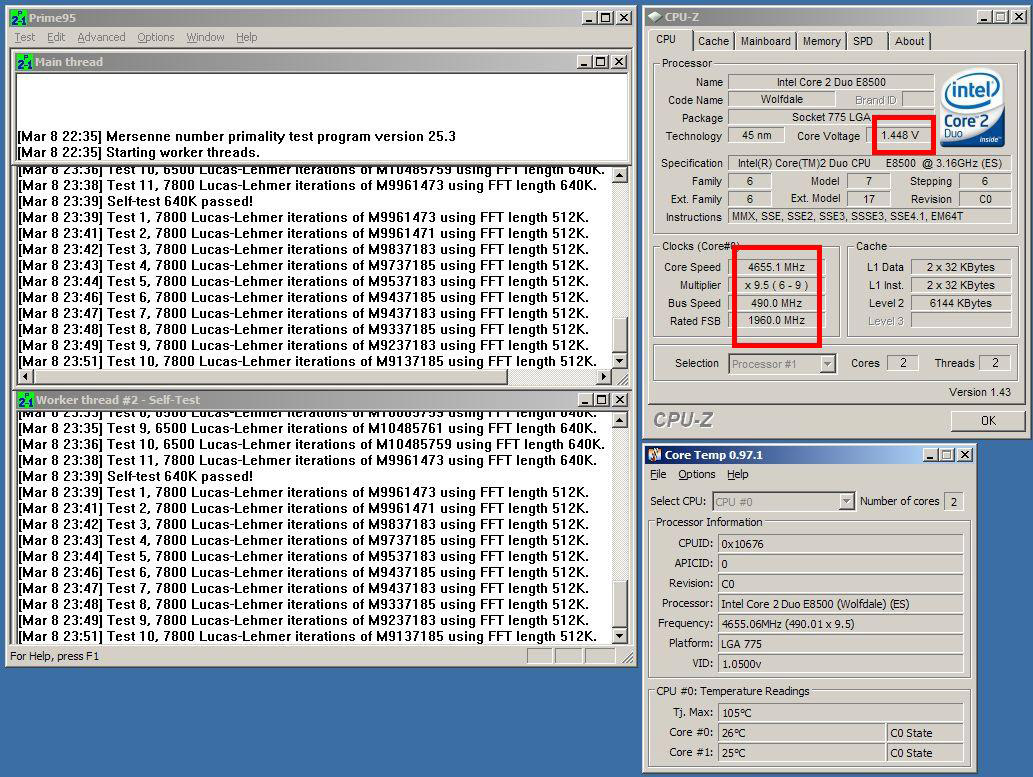Click the Frequency field 4655.06MHz in Core Temp

point(841,623)
